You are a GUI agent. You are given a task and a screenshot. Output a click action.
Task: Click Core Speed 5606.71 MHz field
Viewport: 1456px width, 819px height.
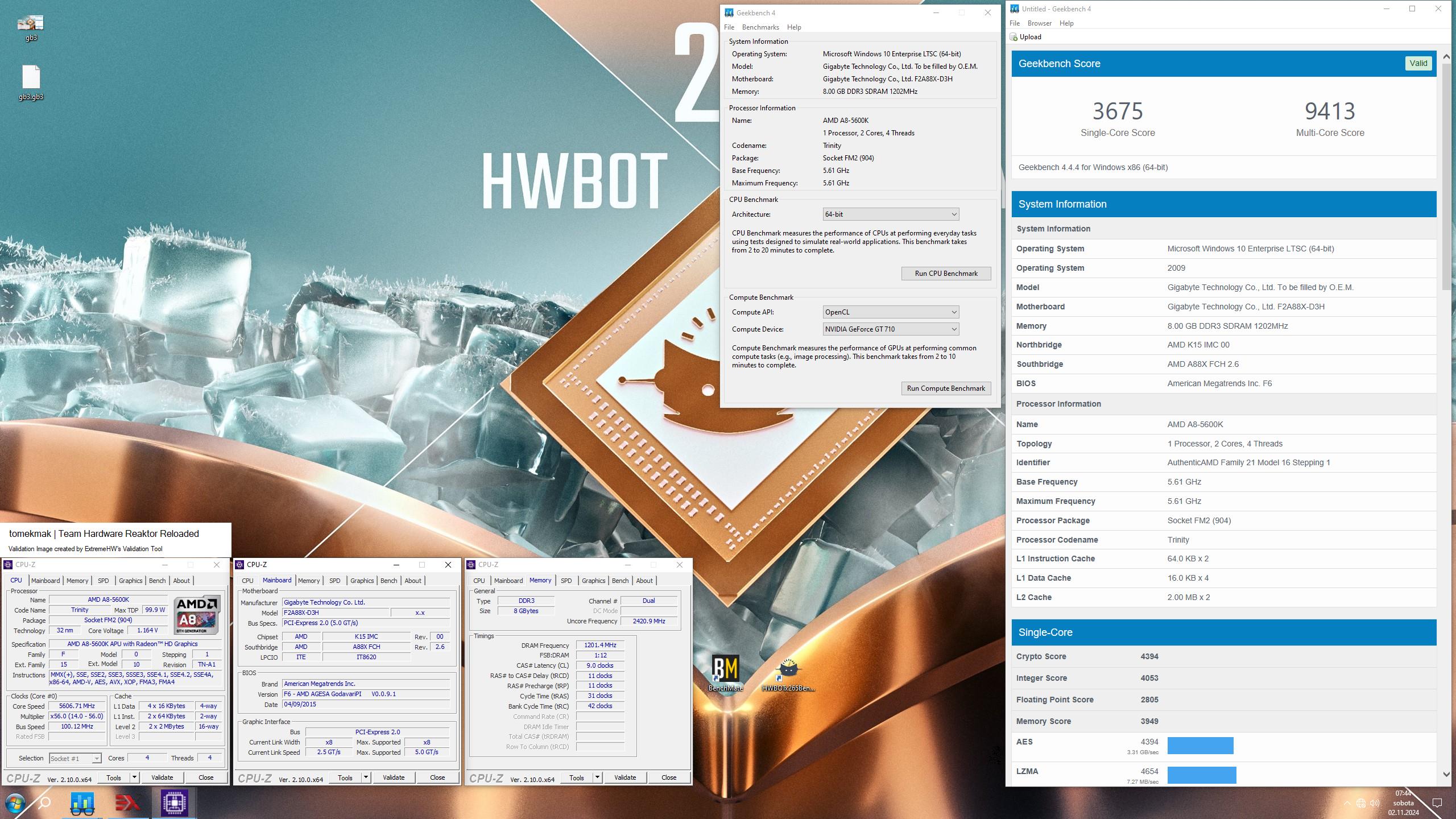(77, 706)
